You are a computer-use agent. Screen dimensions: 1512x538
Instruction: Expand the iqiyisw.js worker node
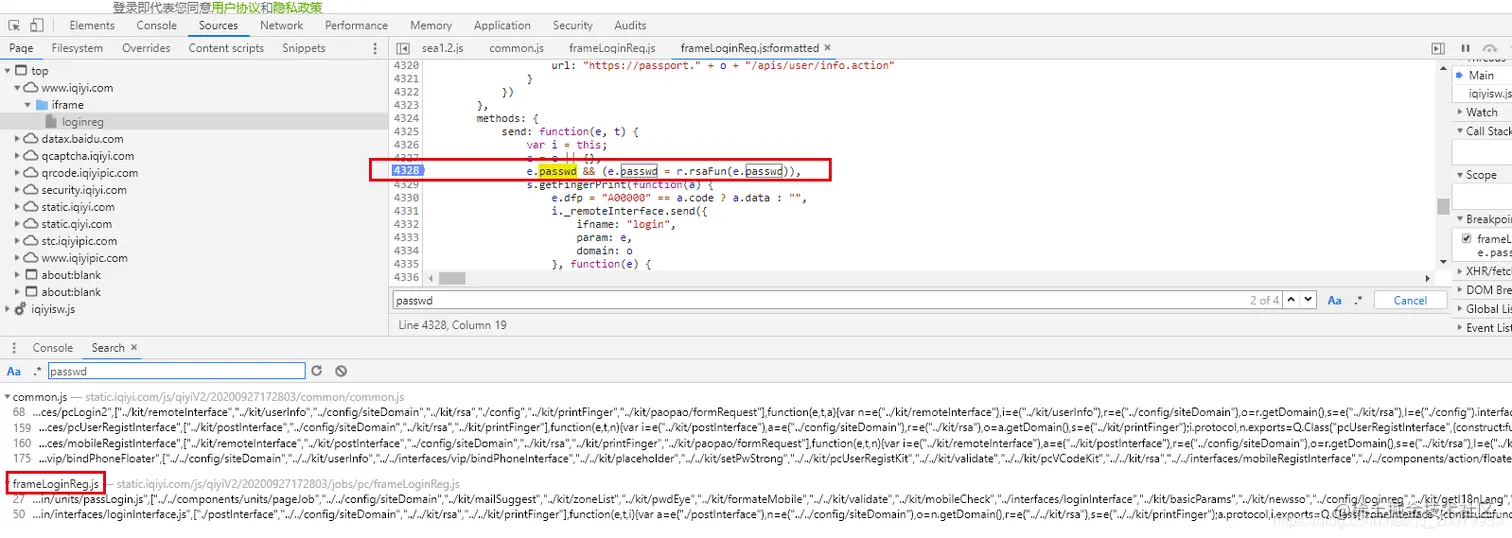pyautogui.click(x=8, y=309)
